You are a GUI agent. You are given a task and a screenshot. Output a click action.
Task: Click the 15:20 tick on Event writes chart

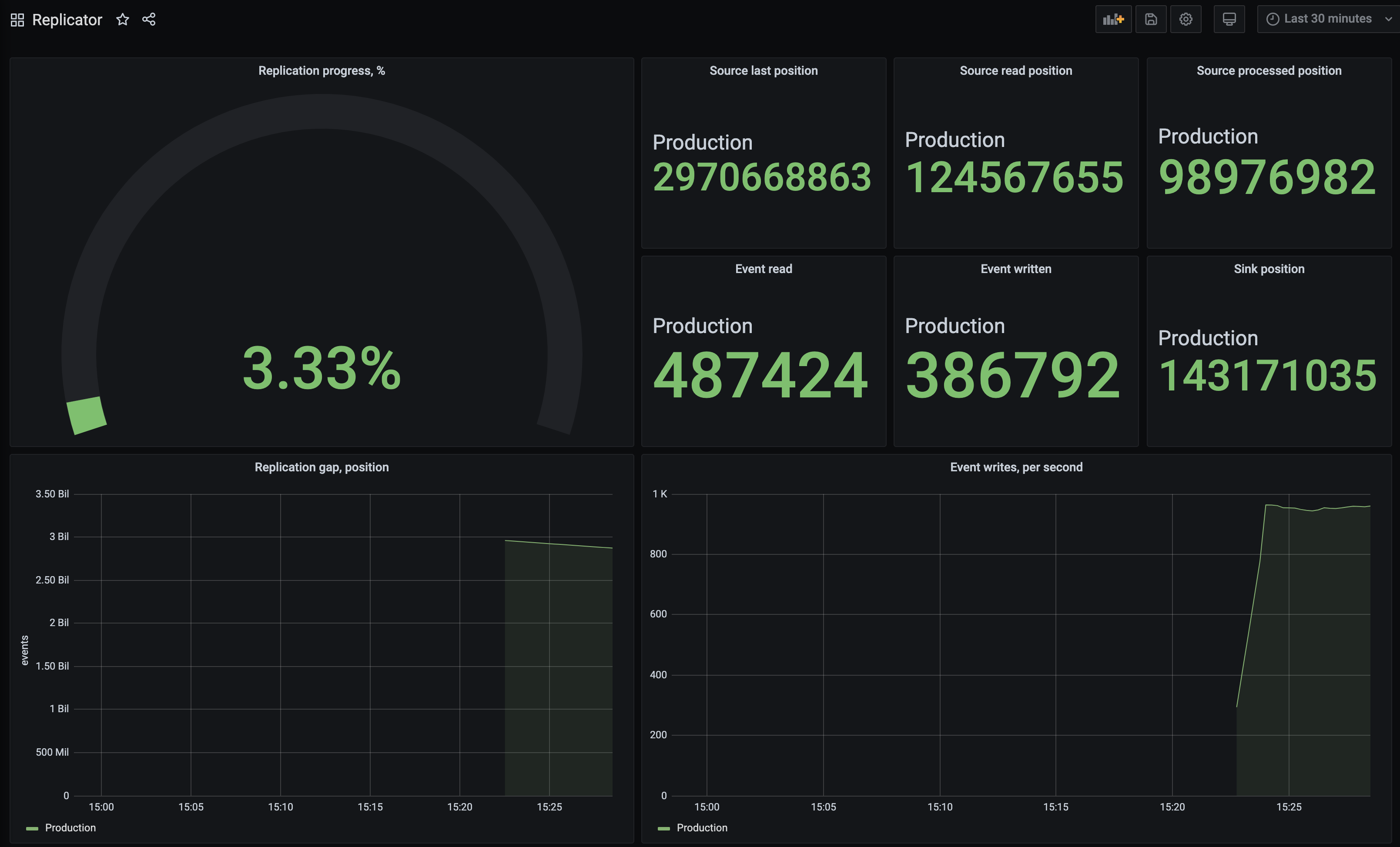point(1172,807)
